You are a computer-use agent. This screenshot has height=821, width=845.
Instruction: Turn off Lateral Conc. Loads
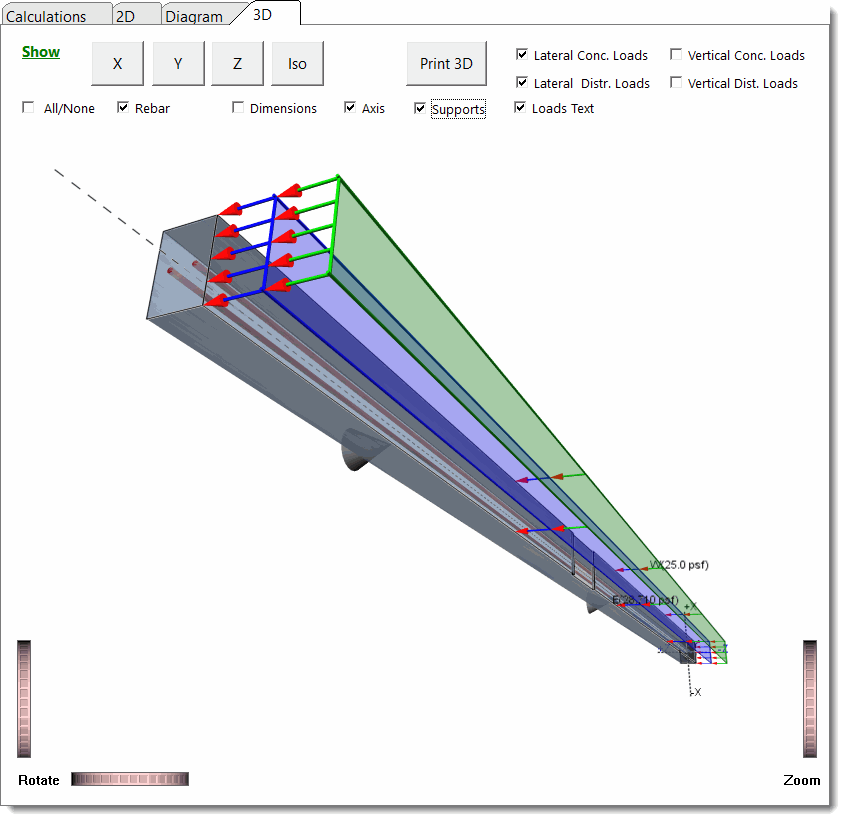pyautogui.click(x=522, y=55)
